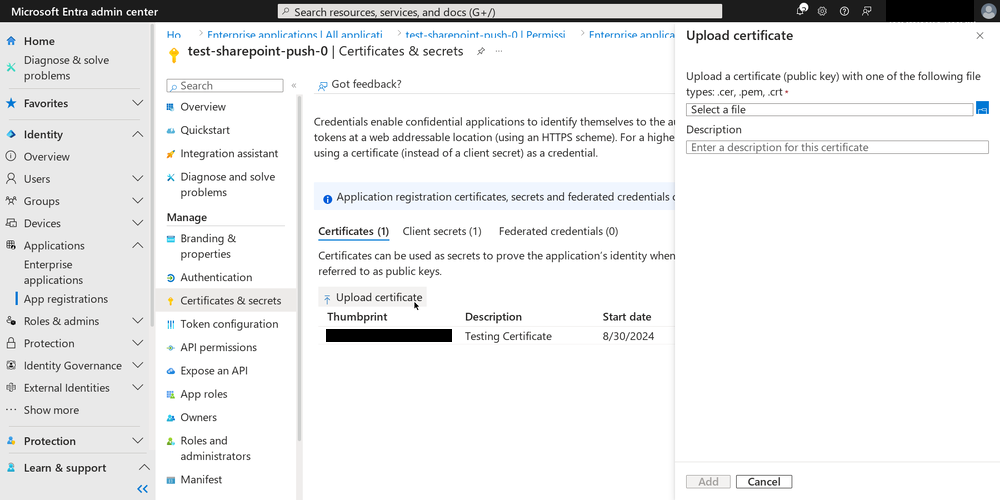Browse for certificate file folder icon
This screenshot has height=500, width=1000.
982,108
